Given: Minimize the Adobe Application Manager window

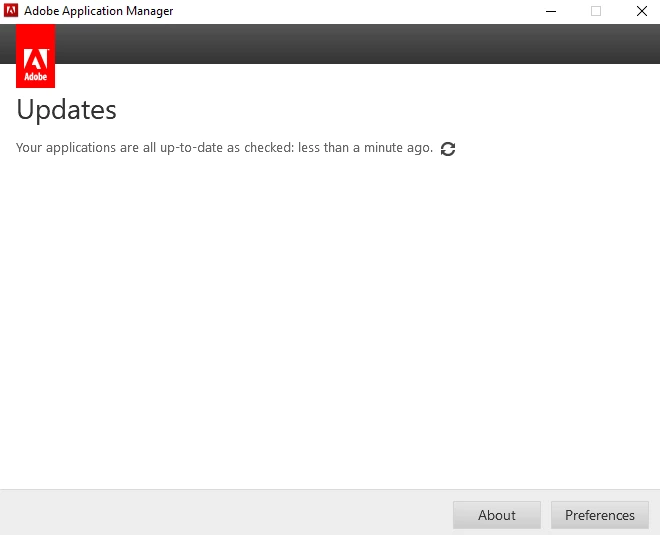Looking at the screenshot, I should point(551,11).
